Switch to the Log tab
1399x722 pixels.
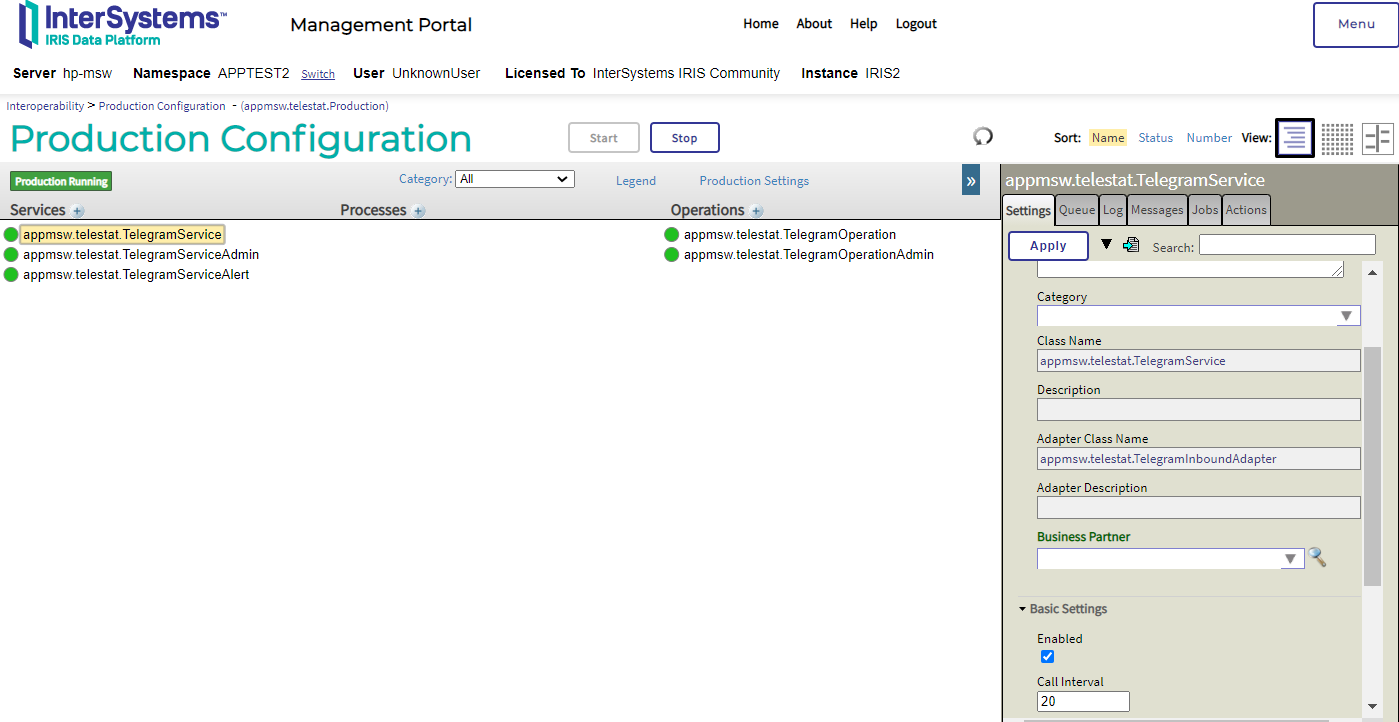click(x=1113, y=210)
